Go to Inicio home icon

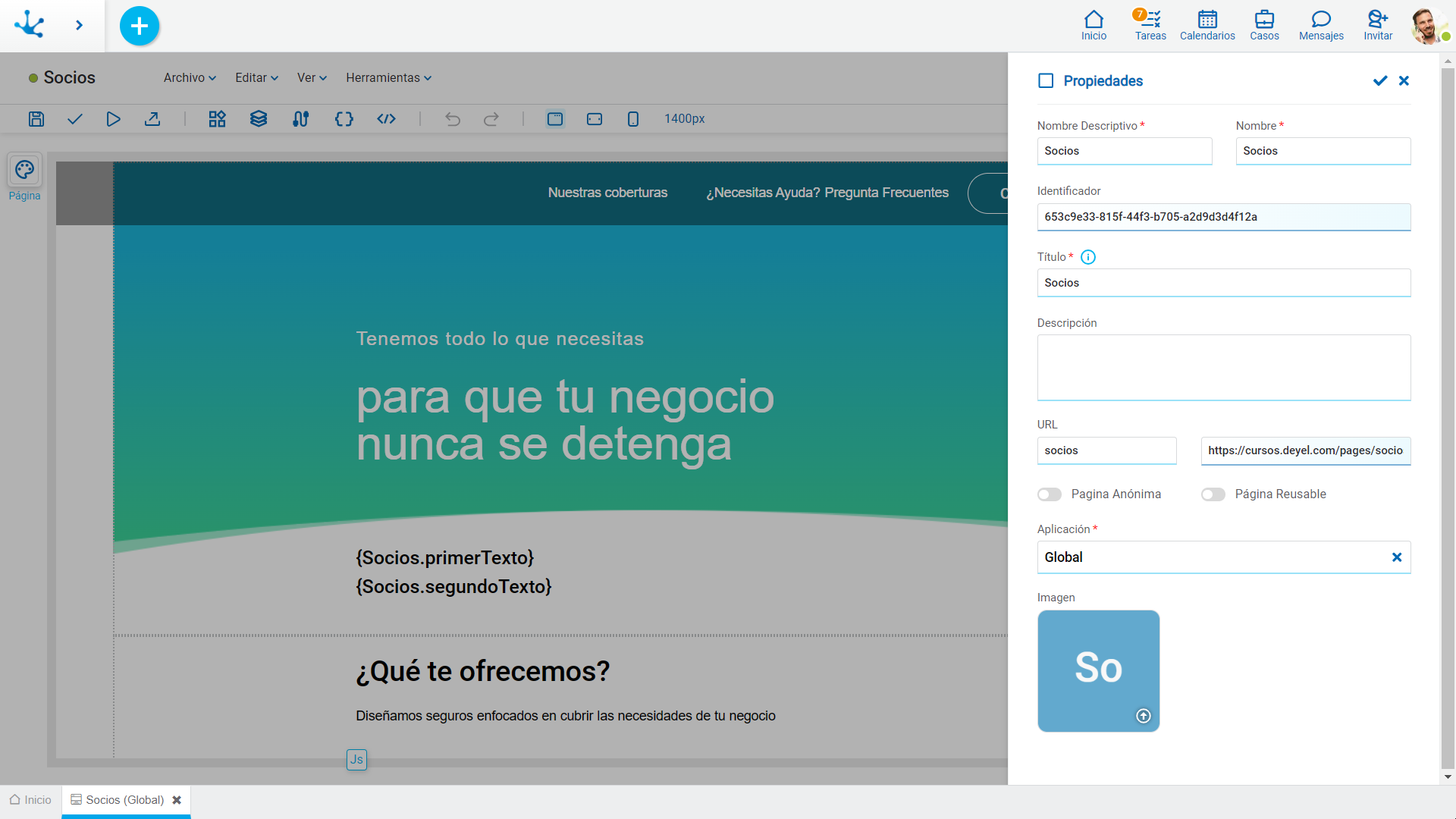pyautogui.click(x=1094, y=25)
